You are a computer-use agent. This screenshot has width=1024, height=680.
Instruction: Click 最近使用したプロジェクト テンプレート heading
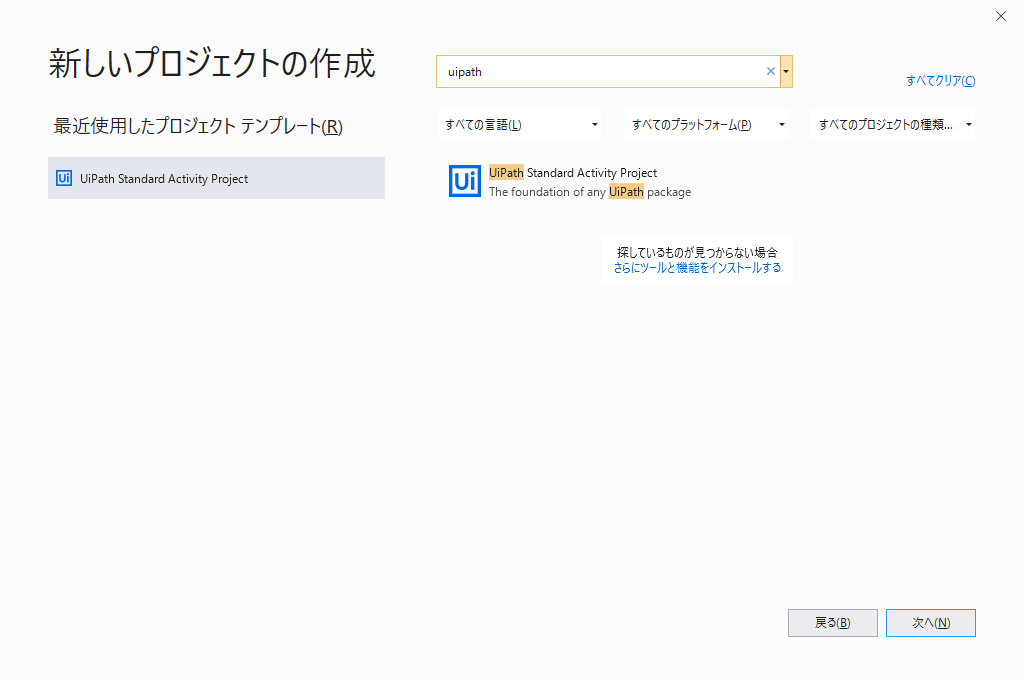[x=198, y=125]
